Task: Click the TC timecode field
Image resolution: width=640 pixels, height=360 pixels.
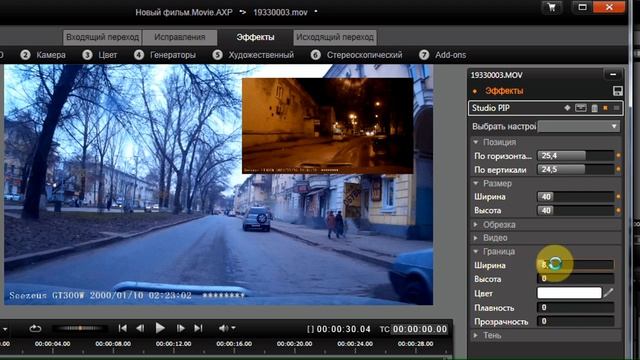Action: point(420,329)
